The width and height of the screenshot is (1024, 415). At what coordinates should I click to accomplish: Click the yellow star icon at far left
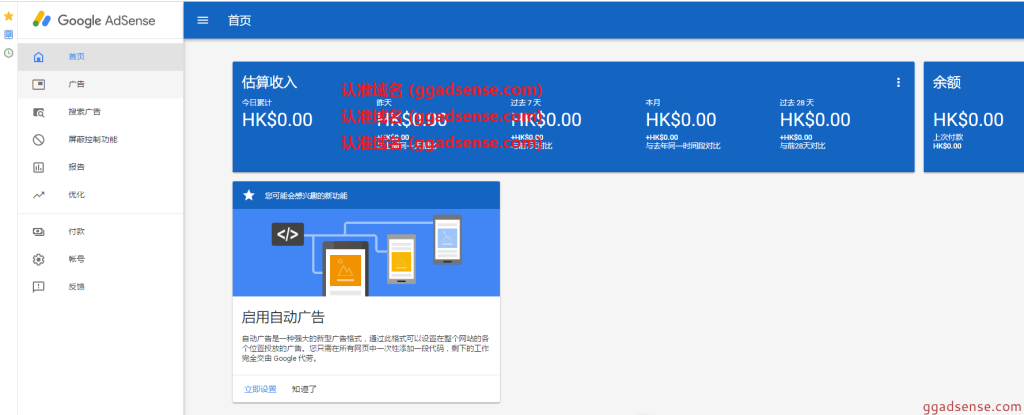8,16
